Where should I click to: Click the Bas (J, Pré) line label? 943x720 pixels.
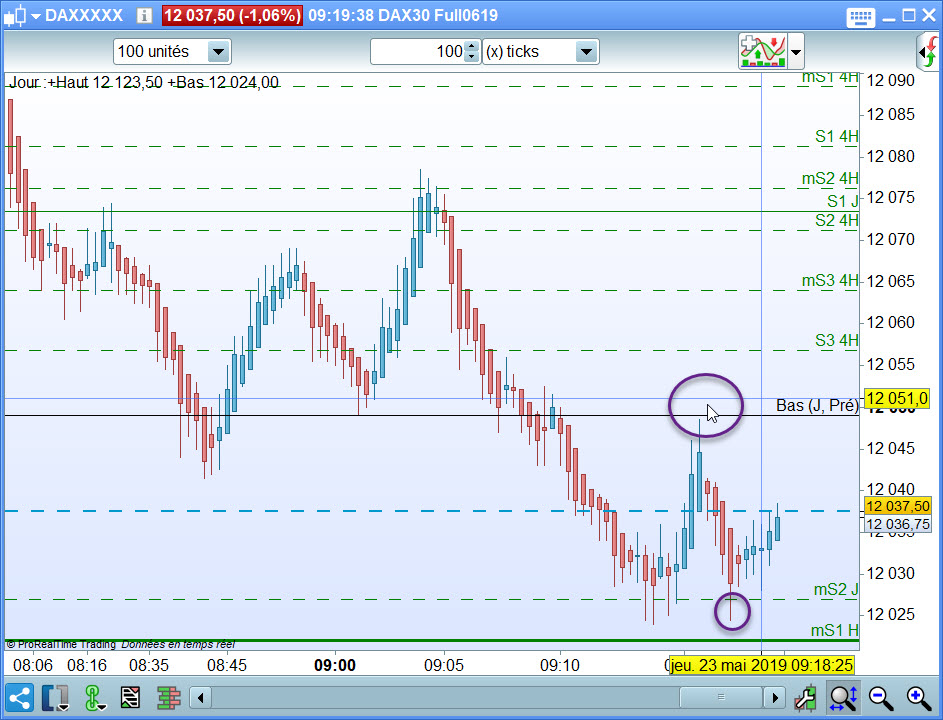click(817, 405)
